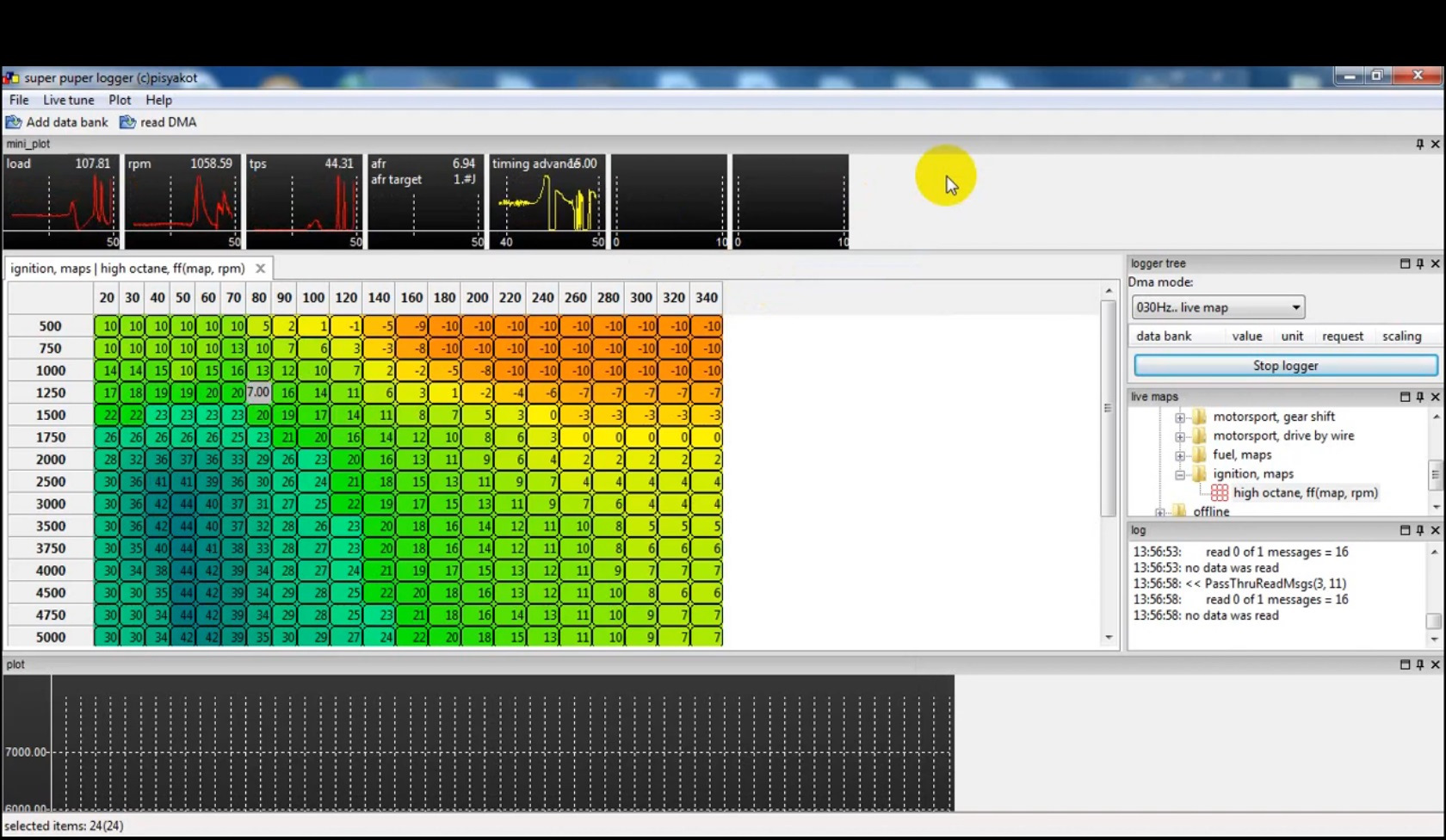Expand the offline tree node
This screenshot has height=840, width=1446.
click(1160, 512)
